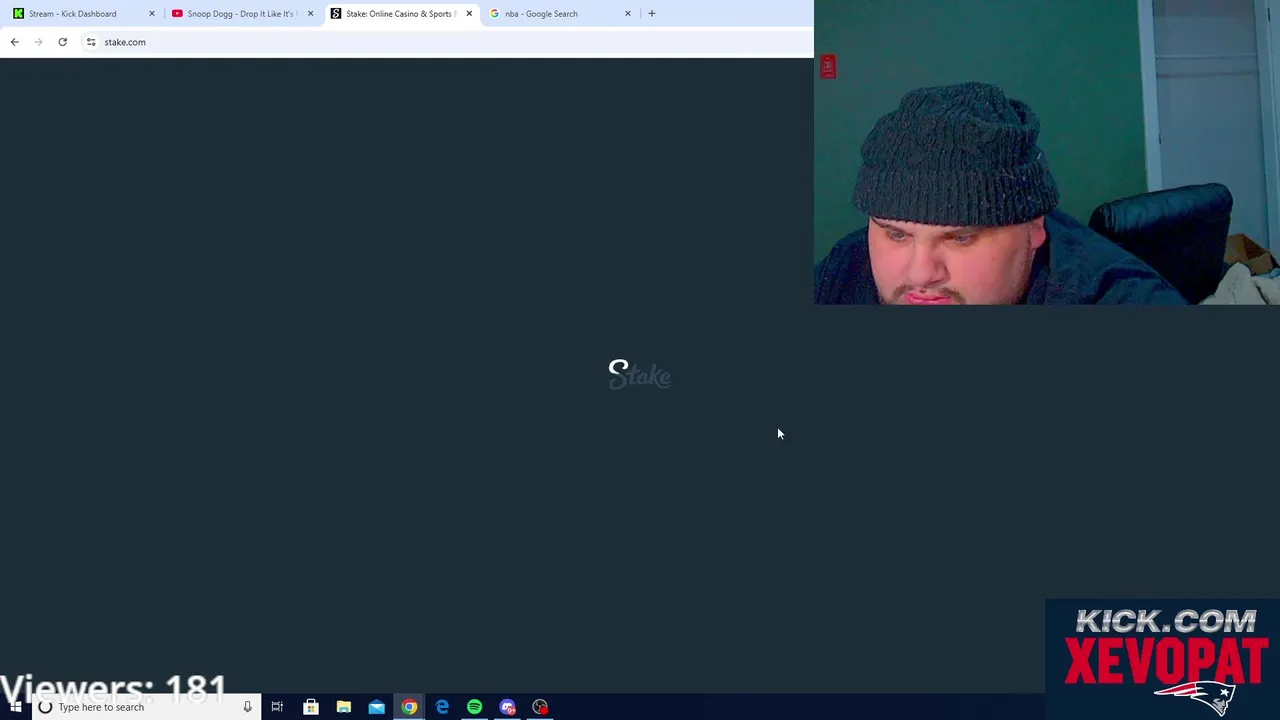Switch to the nba - Google Search tab

click(x=558, y=14)
